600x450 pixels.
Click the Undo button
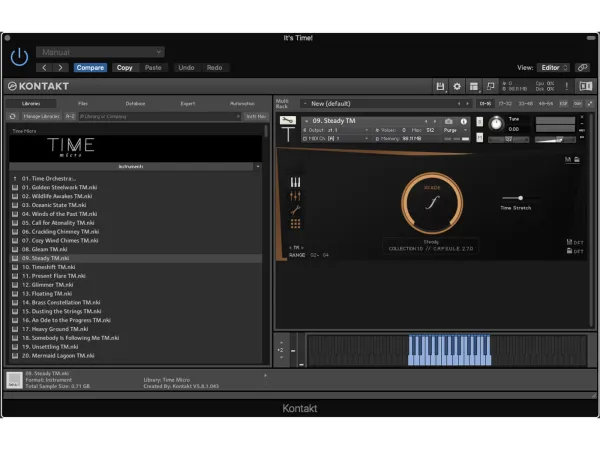186,68
